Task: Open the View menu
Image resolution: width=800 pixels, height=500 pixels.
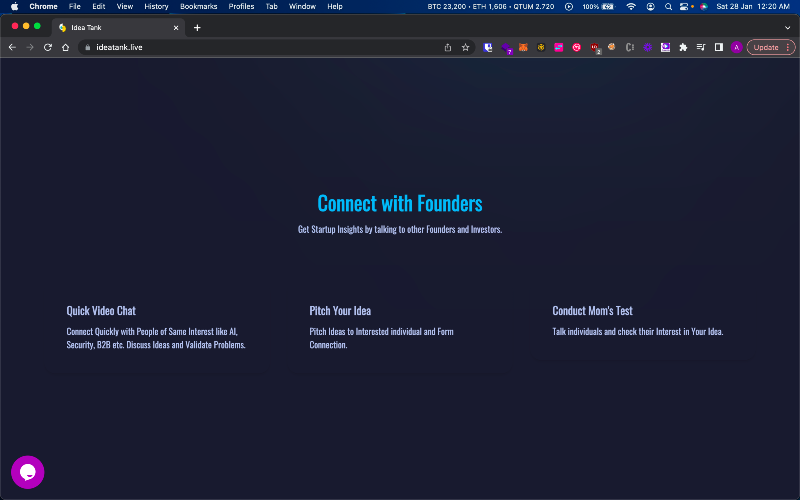Action: 124,7
